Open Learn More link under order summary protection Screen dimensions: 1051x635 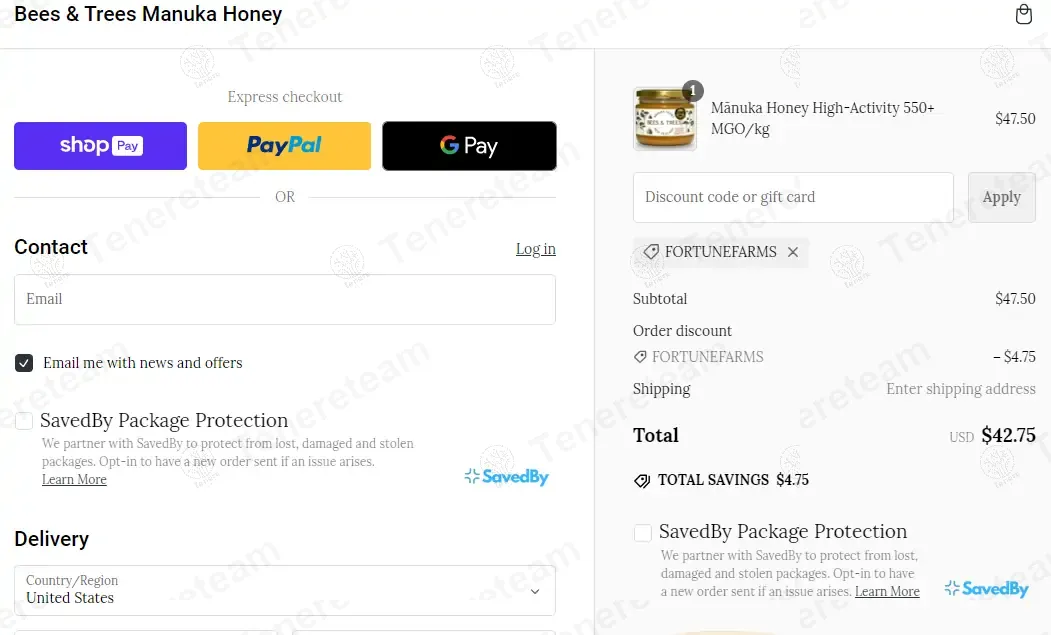pyautogui.click(x=887, y=591)
